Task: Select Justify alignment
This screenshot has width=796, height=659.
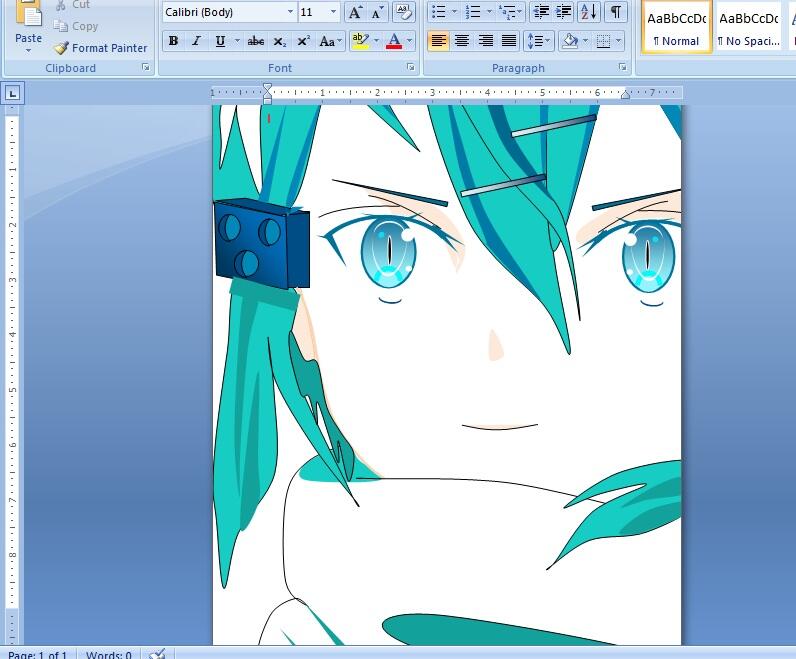Action: coord(509,41)
